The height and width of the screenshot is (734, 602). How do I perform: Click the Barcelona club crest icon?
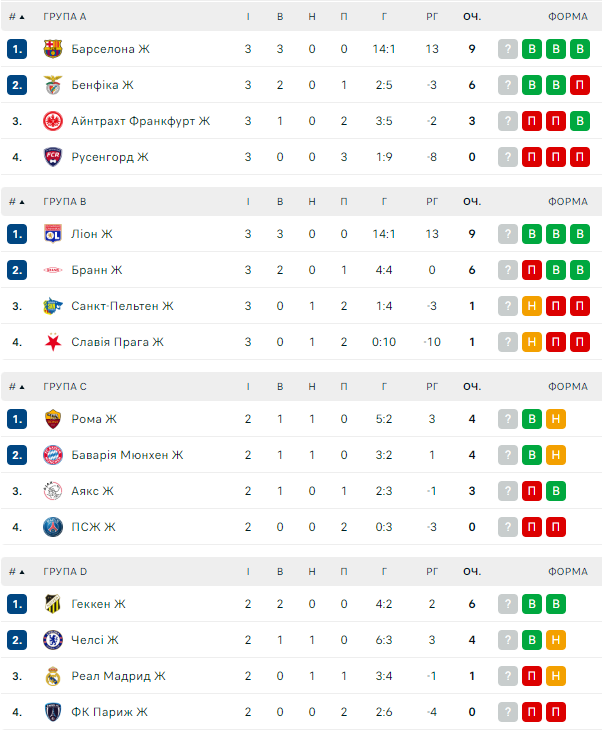tap(53, 49)
